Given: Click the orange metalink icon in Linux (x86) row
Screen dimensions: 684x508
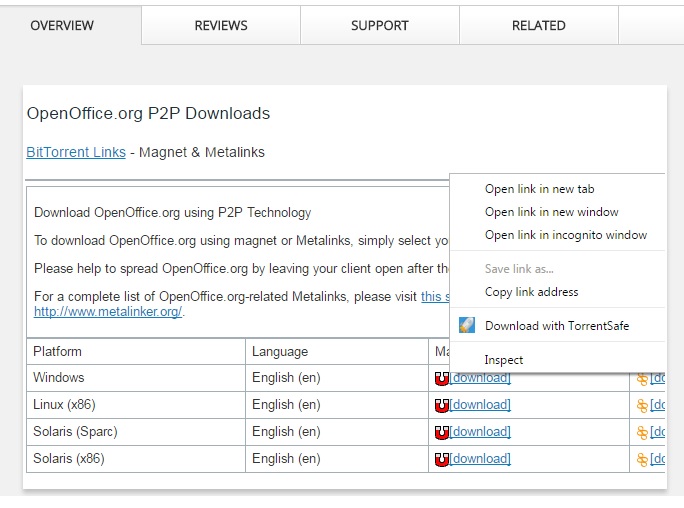Looking at the screenshot, I should (x=642, y=406).
